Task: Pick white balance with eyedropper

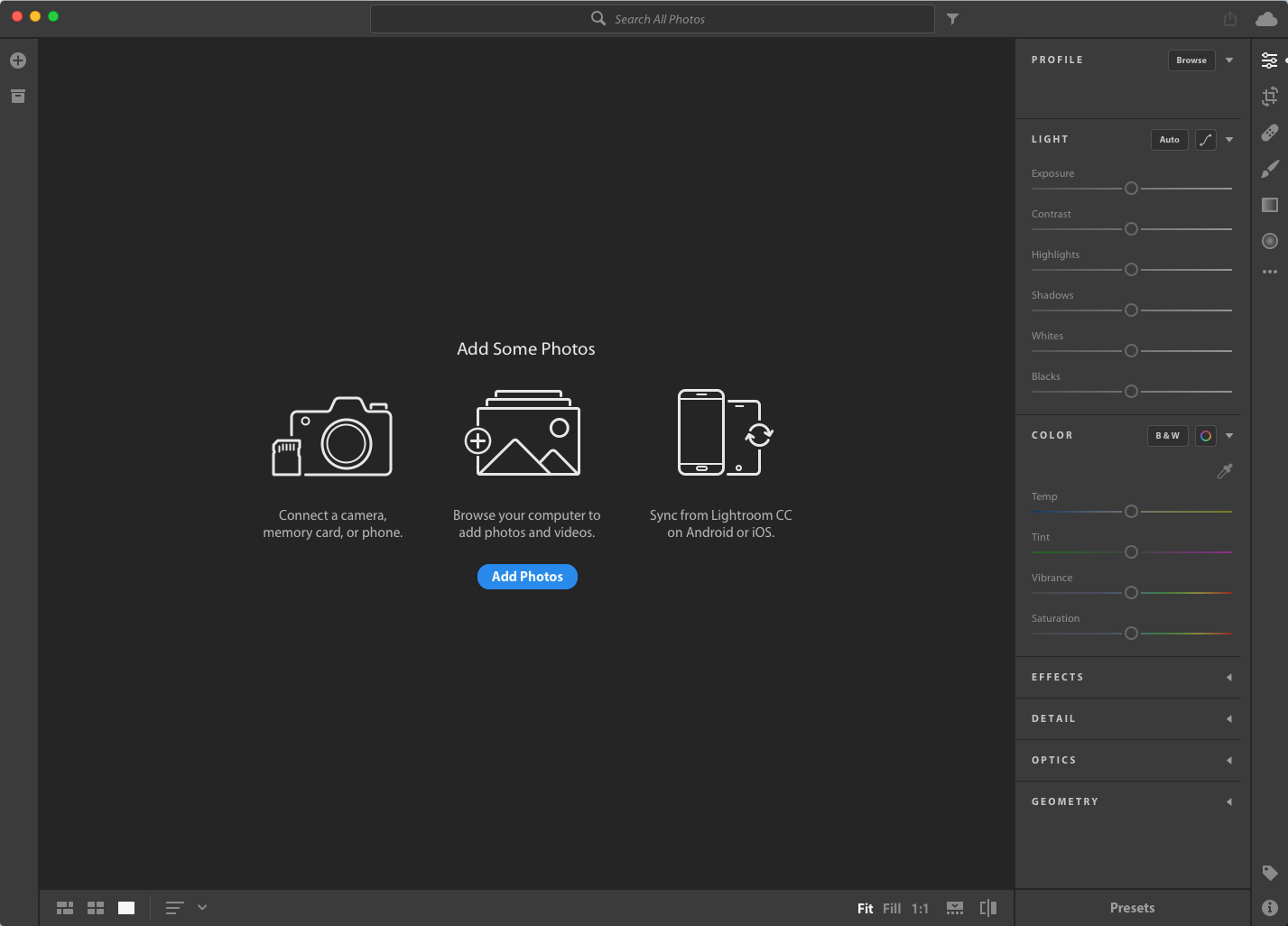Action: 1224,471
